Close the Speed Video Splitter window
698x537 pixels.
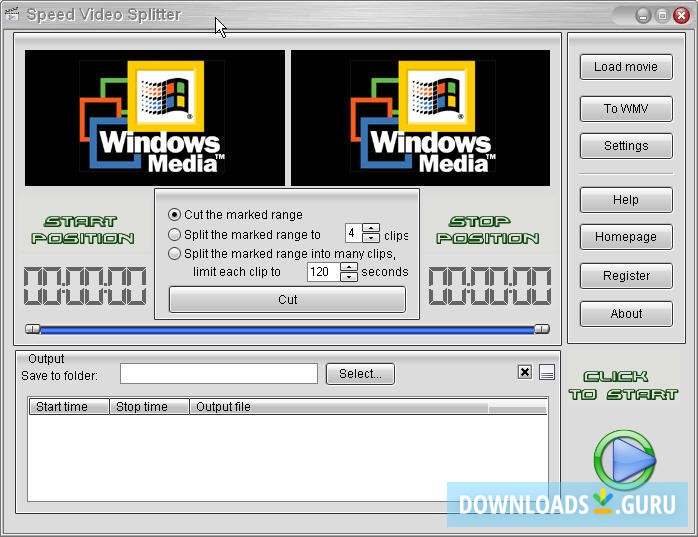click(x=682, y=16)
